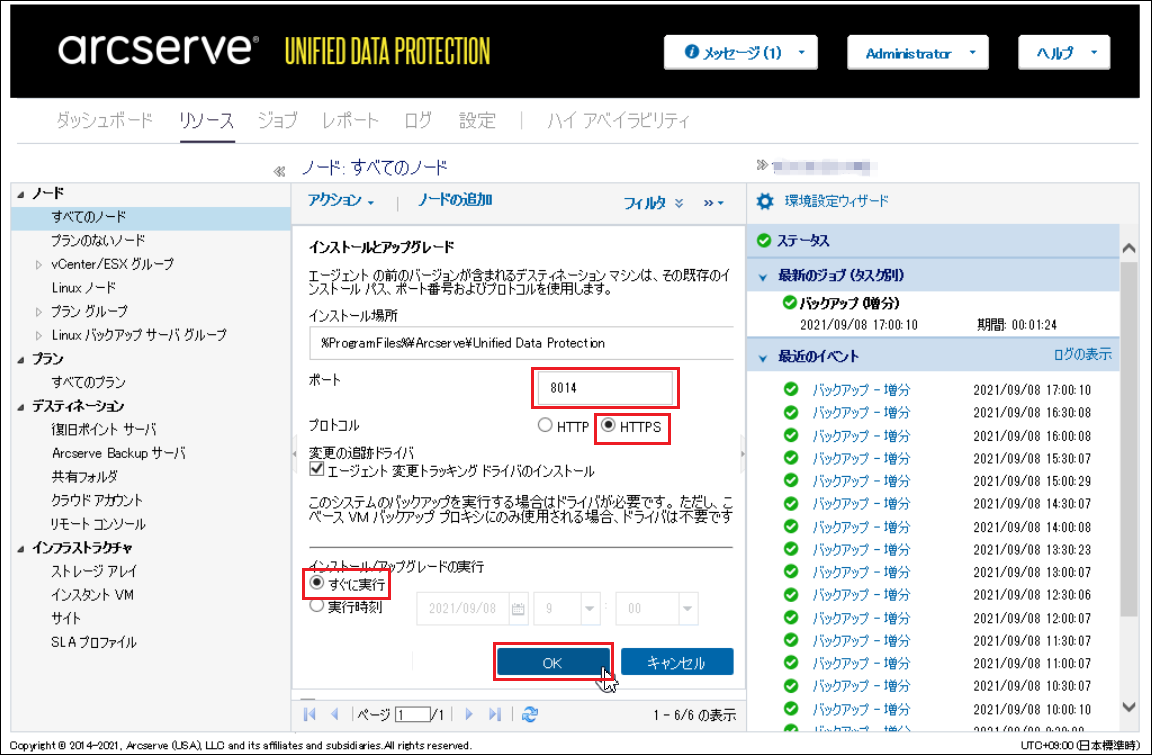Viewport: 1152px width, 755px height.
Task: Click success icon beside バックアップ (増分) latest job
Action: point(790,303)
